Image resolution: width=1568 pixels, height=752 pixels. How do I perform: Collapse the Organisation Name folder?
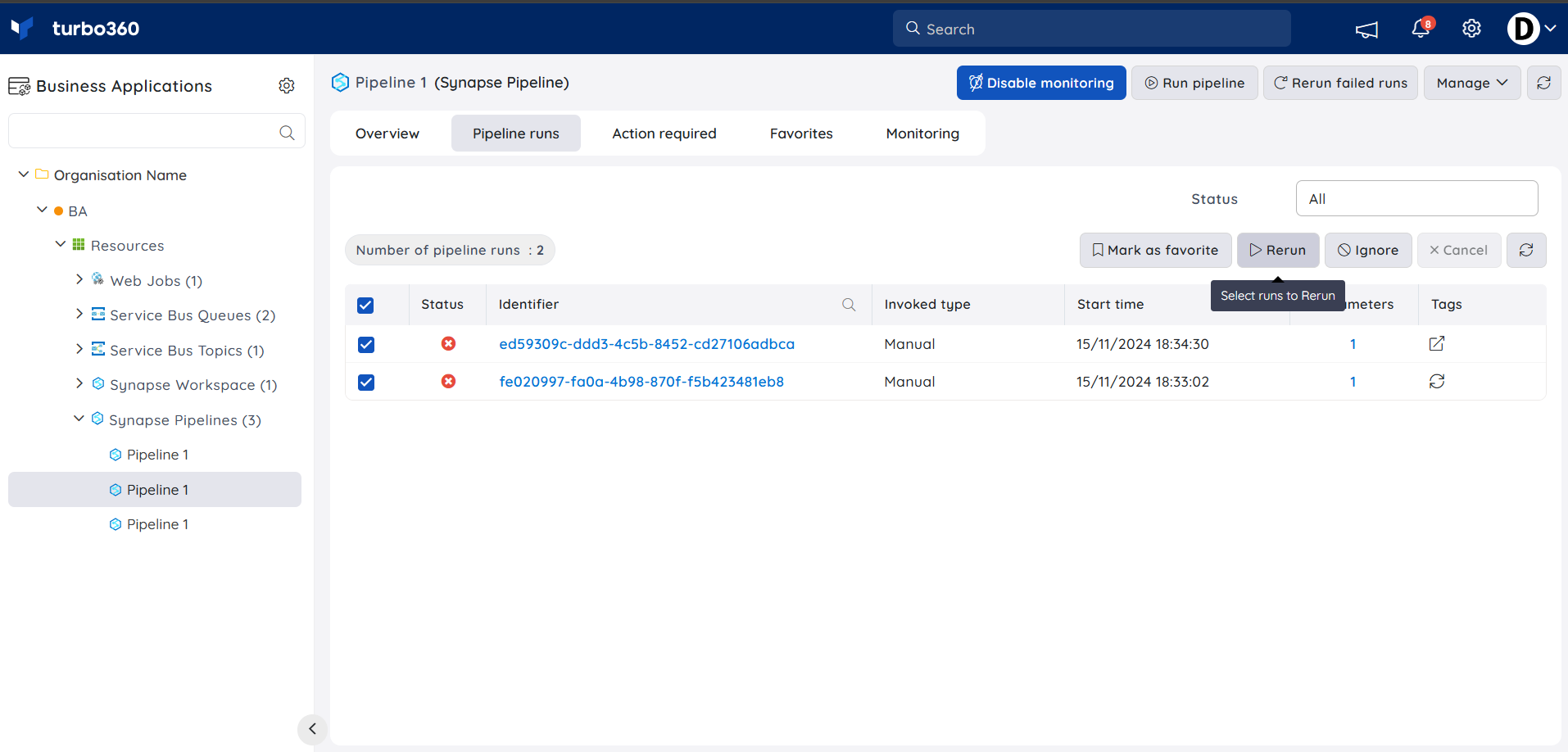pyautogui.click(x=24, y=174)
